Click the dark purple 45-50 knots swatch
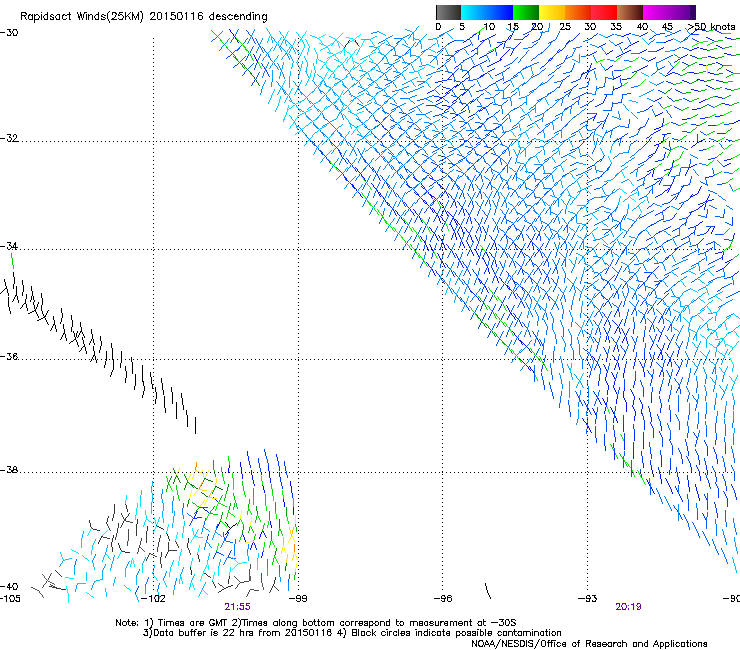The image size is (740, 650). (682, 12)
